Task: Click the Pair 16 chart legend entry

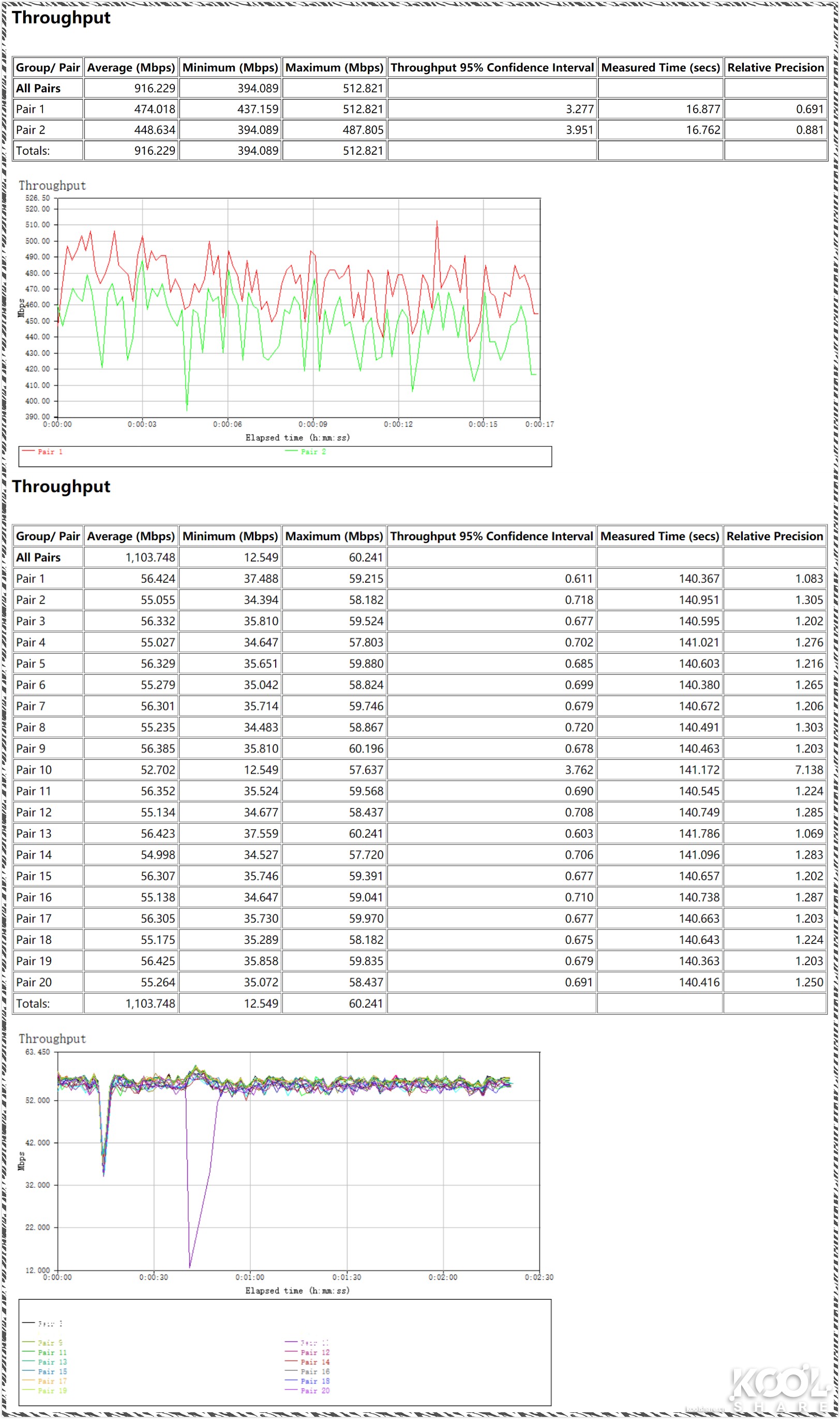Action: click(307, 1372)
